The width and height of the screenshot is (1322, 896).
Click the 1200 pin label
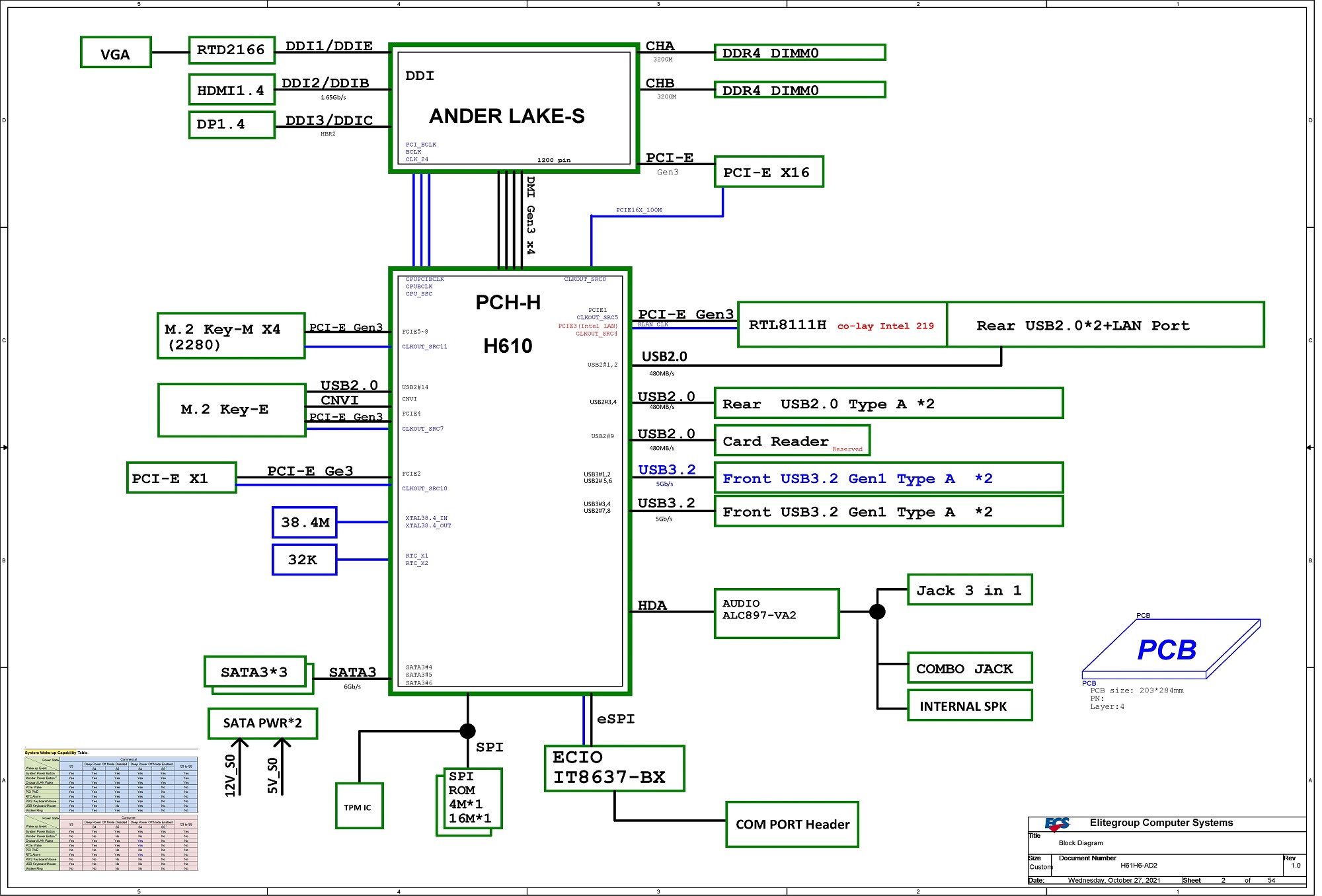click(x=553, y=160)
